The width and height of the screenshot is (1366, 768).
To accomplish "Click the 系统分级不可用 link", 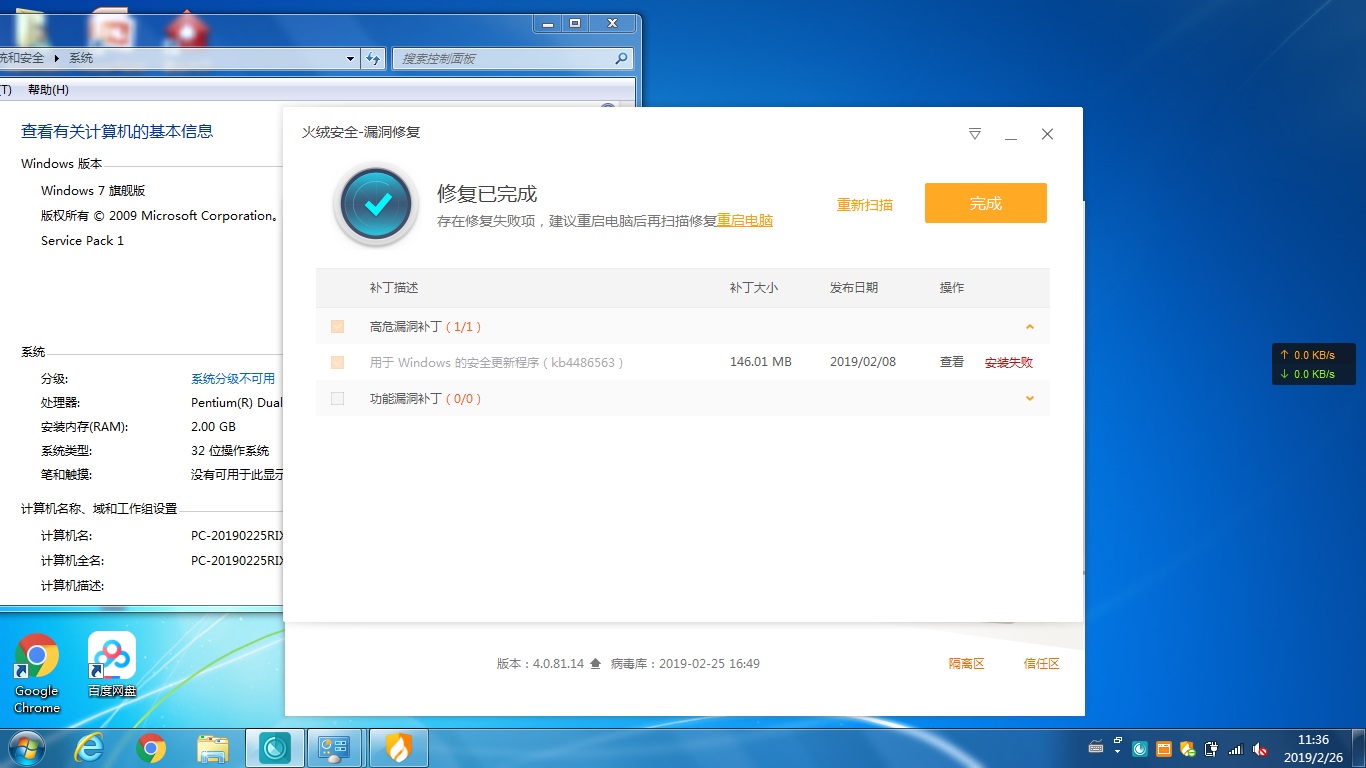I will (x=233, y=379).
